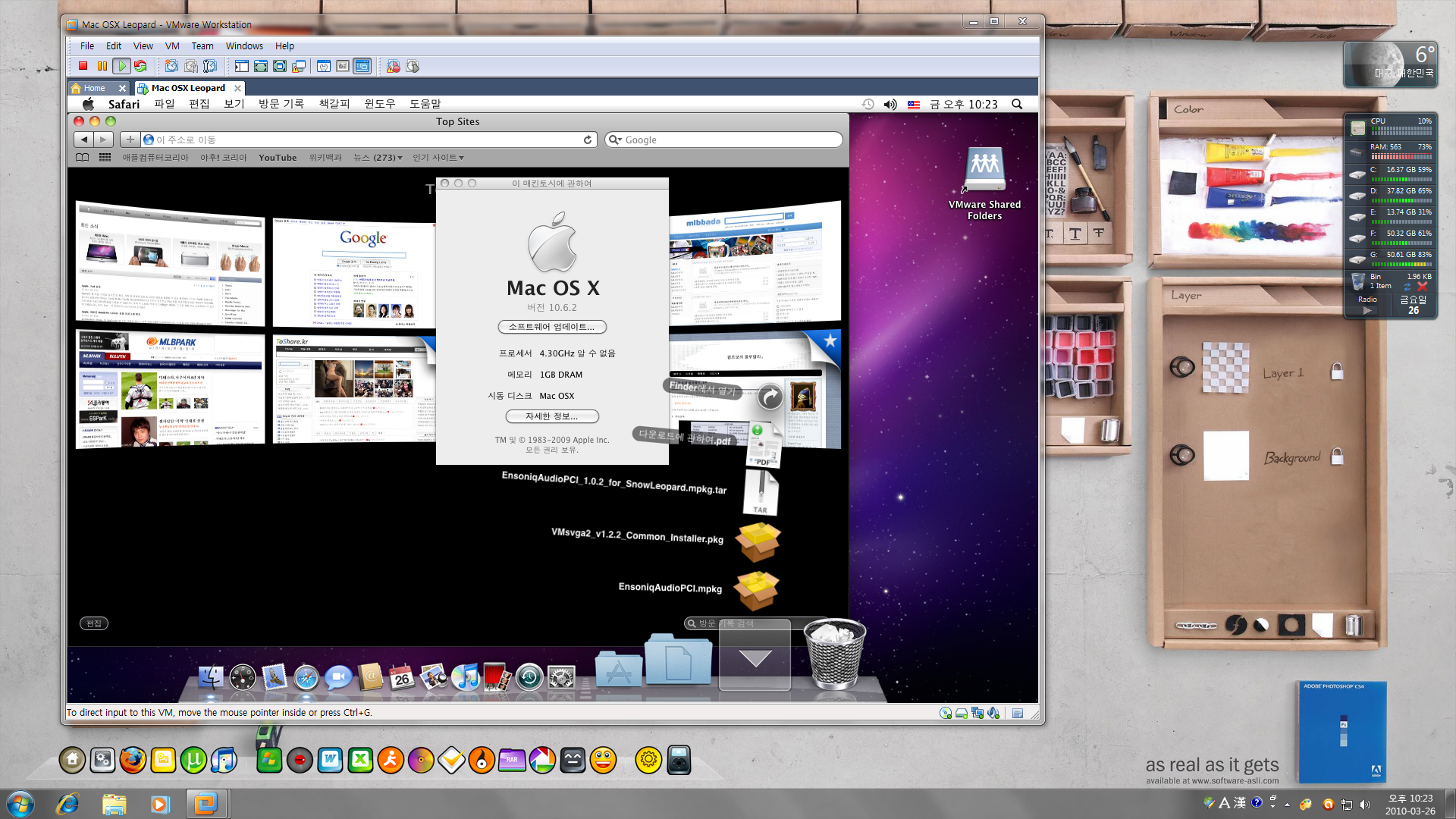This screenshot has width=1456, height=819.
Task: Toggle Mac volume icon in menu bar
Action: coord(890,104)
